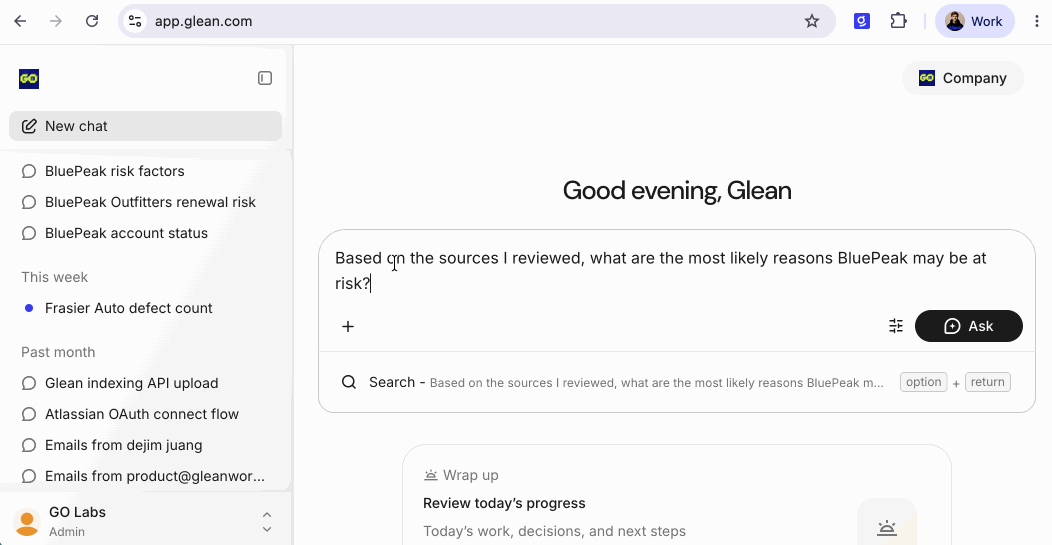Viewport: 1052px width, 545px height.
Task: Click the Good evening, Glean heading
Action: click(x=677, y=191)
